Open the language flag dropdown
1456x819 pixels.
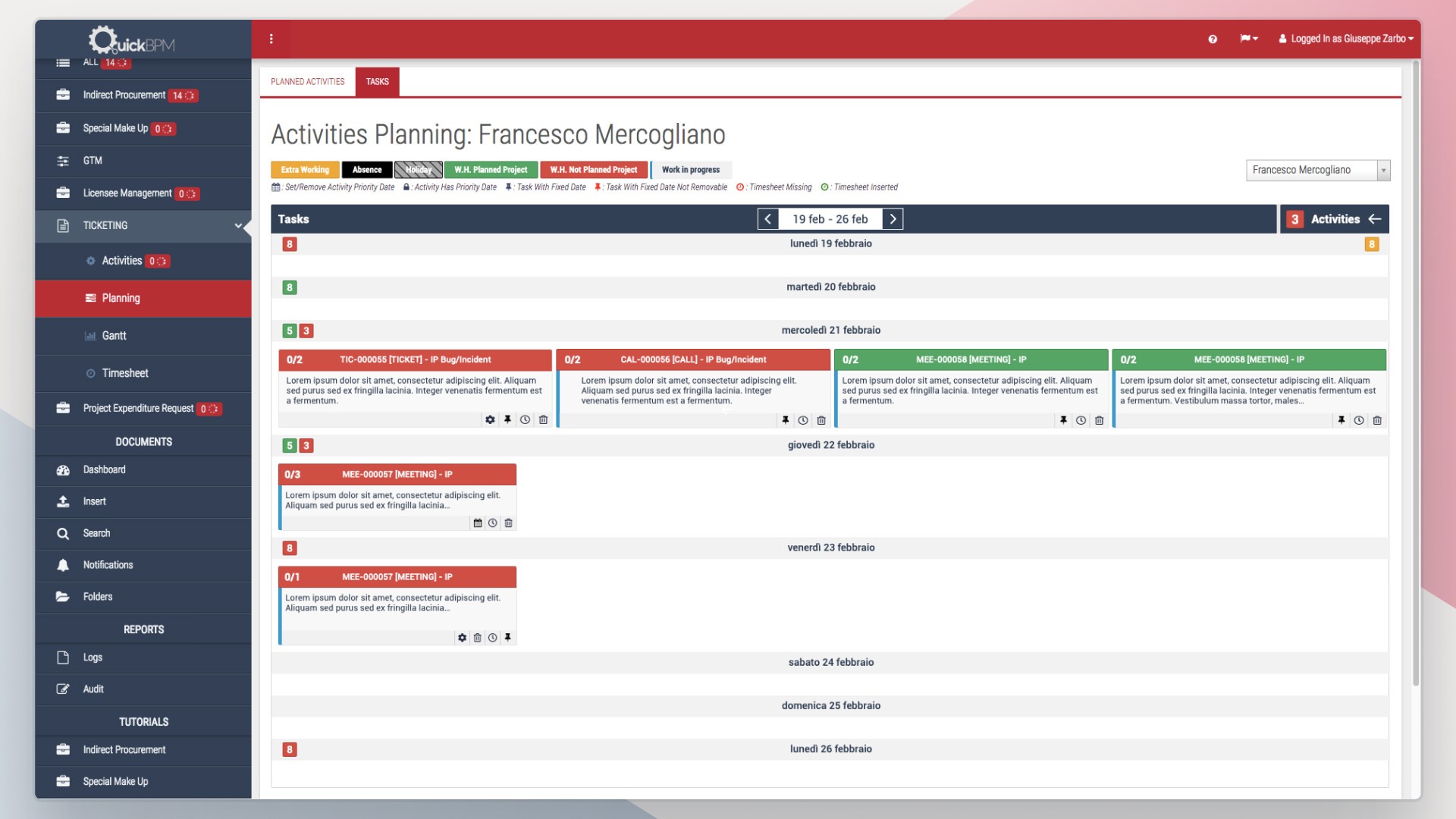point(1247,39)
